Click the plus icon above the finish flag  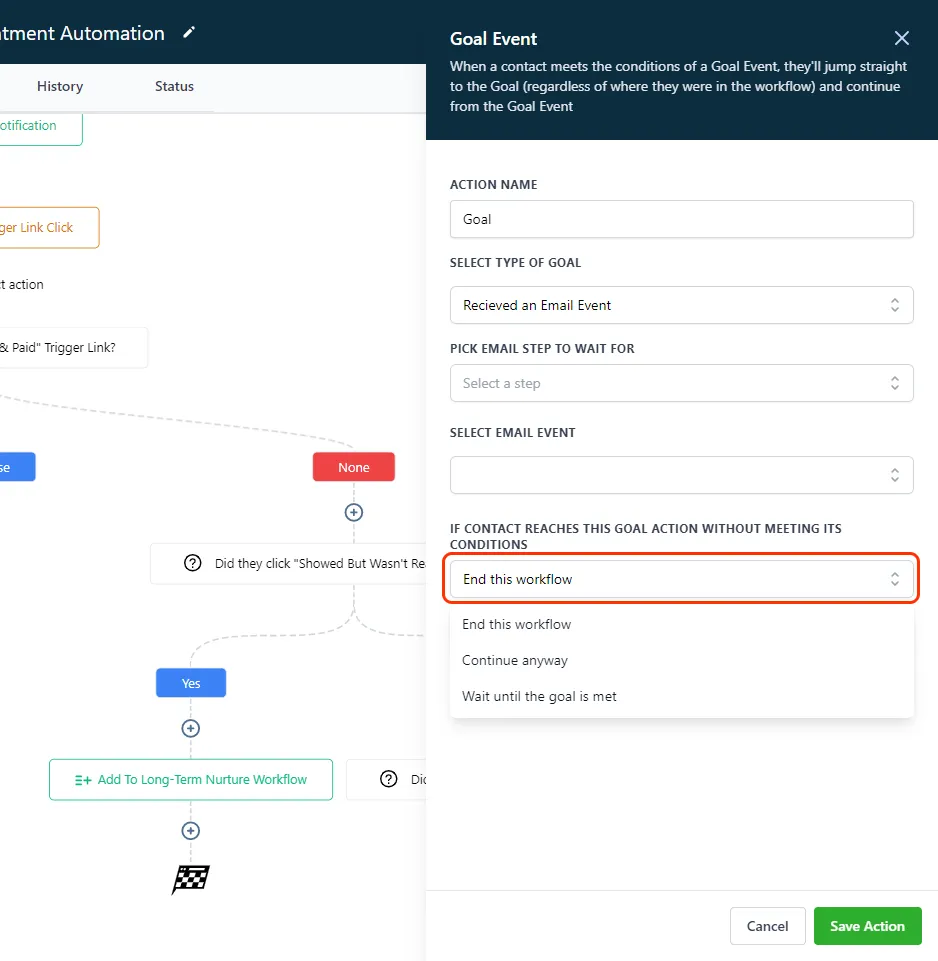(191, 830)
